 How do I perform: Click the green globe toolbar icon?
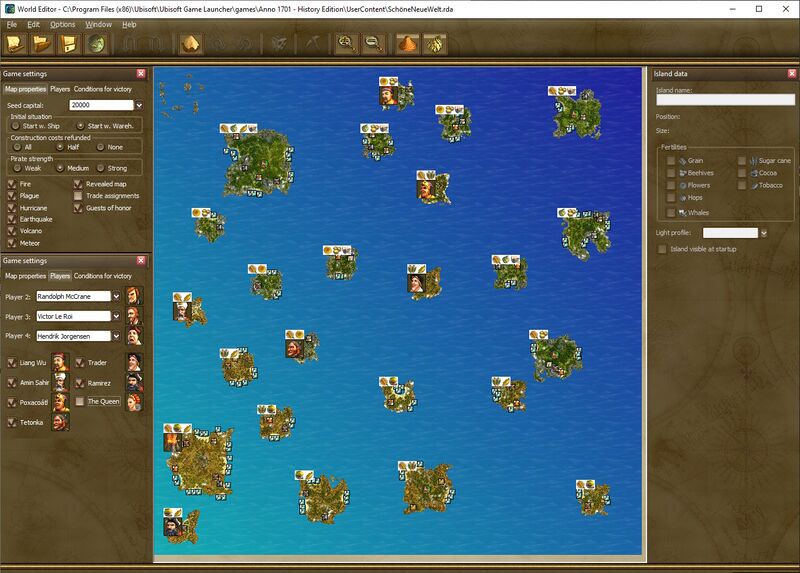tap(96, 44)
